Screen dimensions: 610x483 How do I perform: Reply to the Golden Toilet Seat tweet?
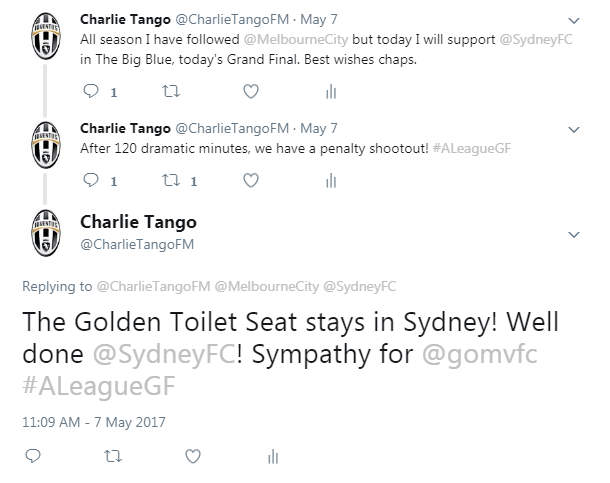coord(33,456)
